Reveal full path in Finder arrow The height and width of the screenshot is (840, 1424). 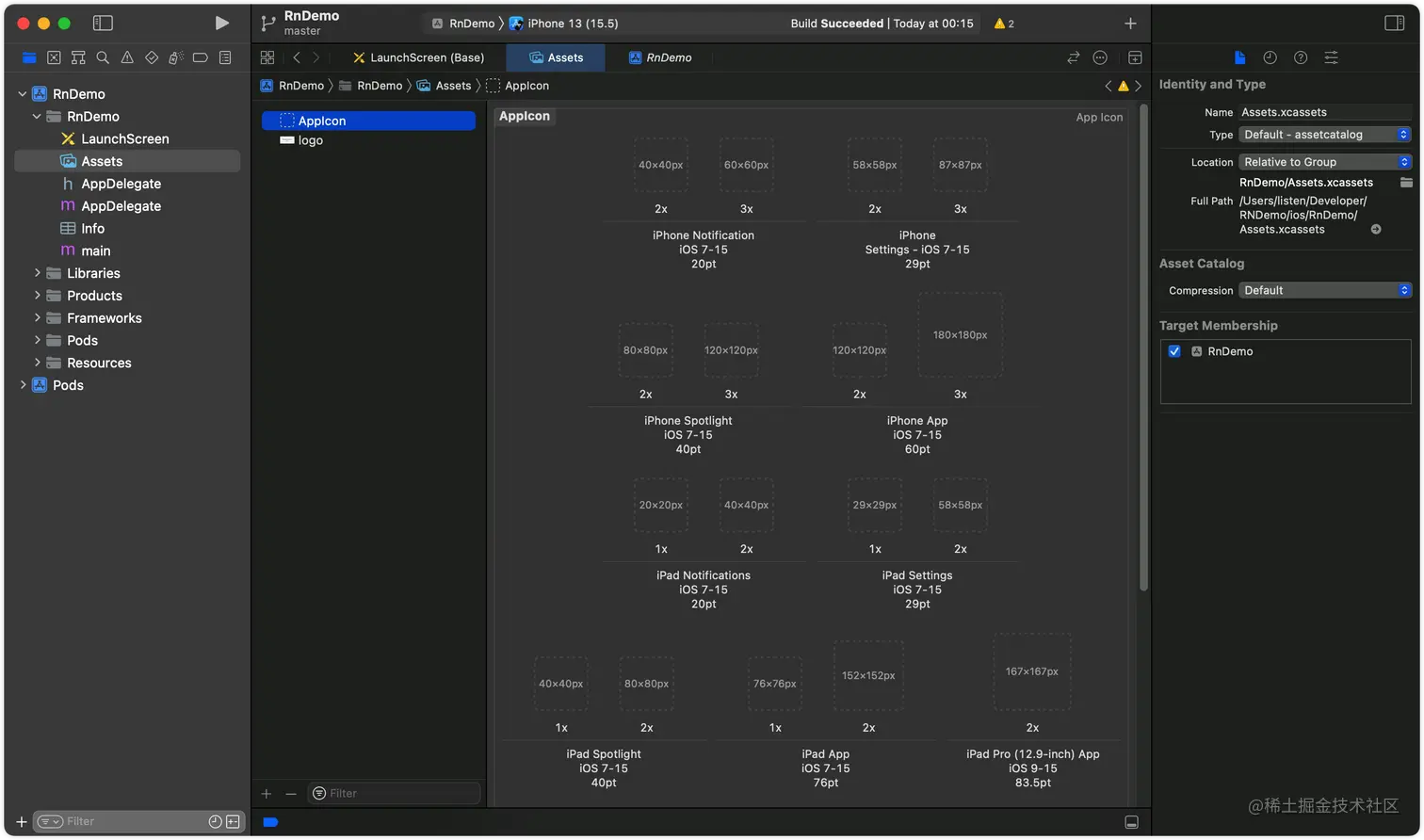coord(1376,229)
